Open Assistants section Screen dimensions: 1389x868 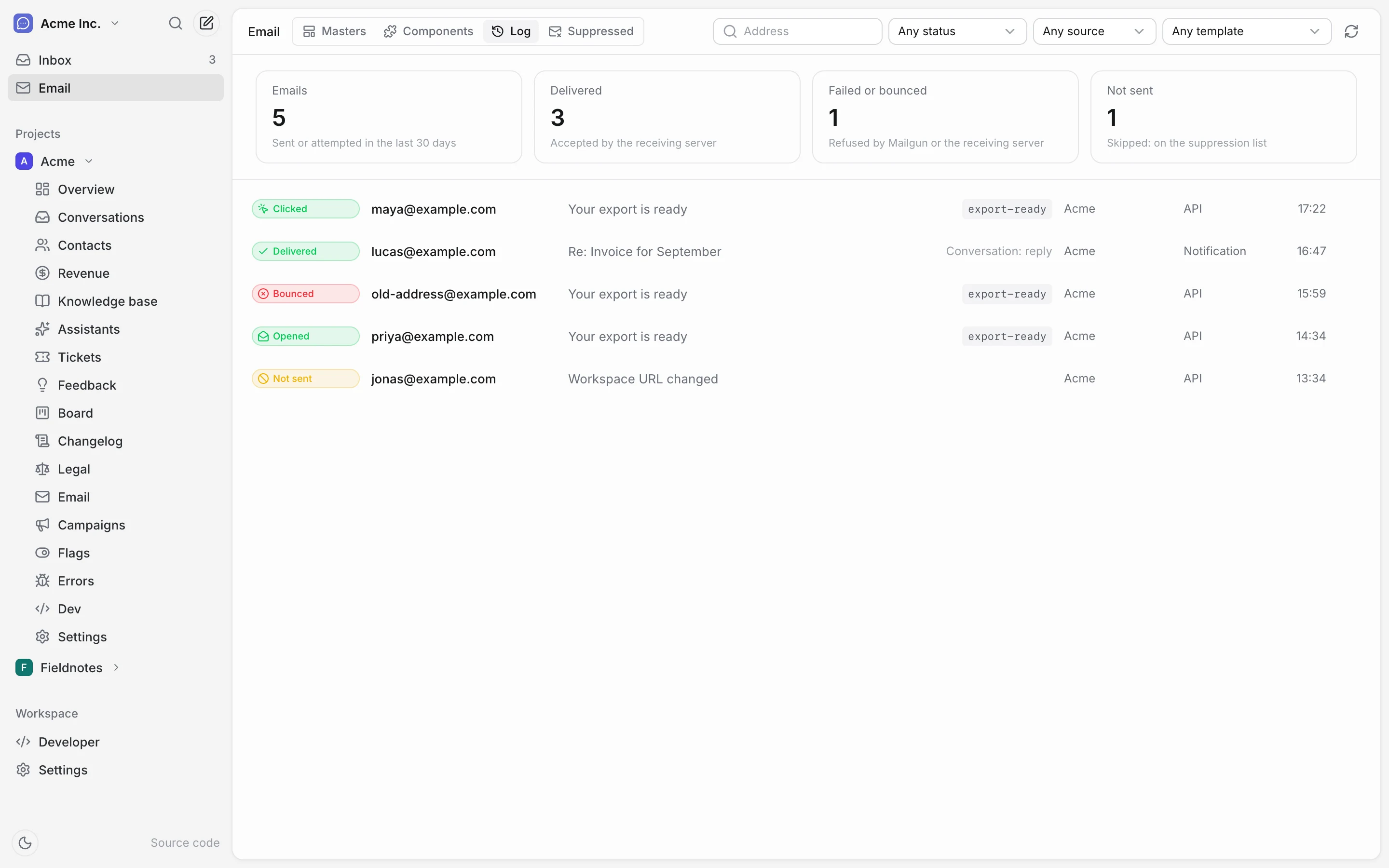tap(126, 329)
